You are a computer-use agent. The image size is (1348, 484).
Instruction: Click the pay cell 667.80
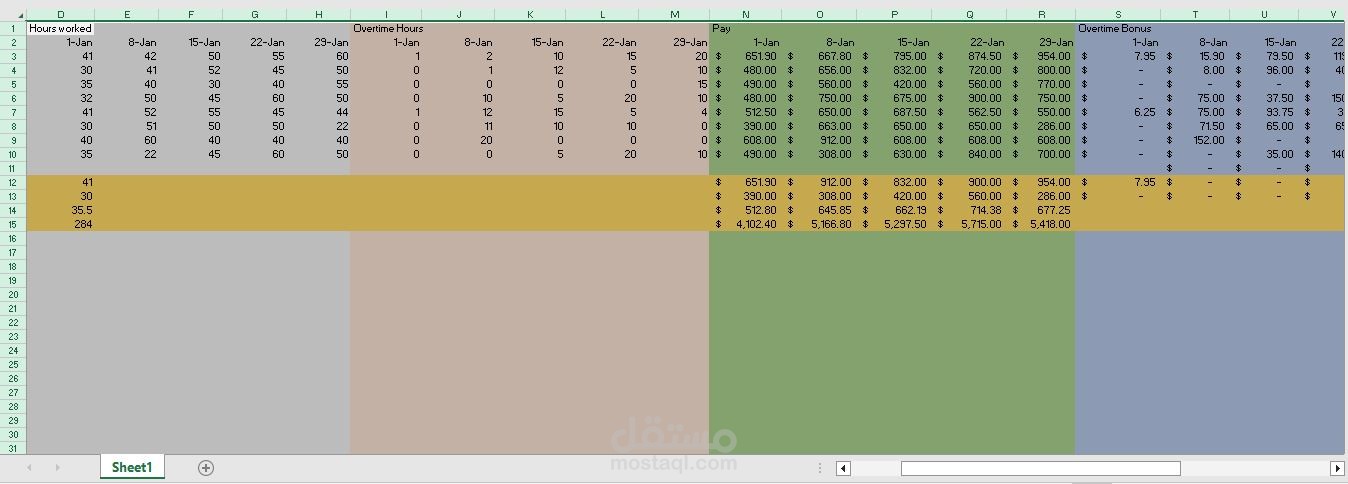pyautogui.click(x=820, y=56)
